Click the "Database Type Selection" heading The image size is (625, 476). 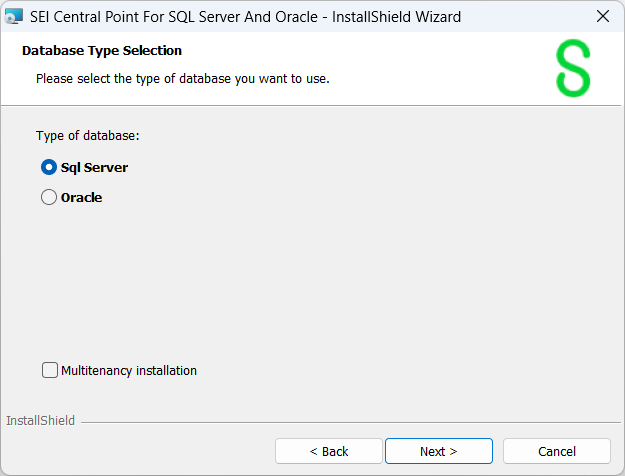tap(102, 51)
